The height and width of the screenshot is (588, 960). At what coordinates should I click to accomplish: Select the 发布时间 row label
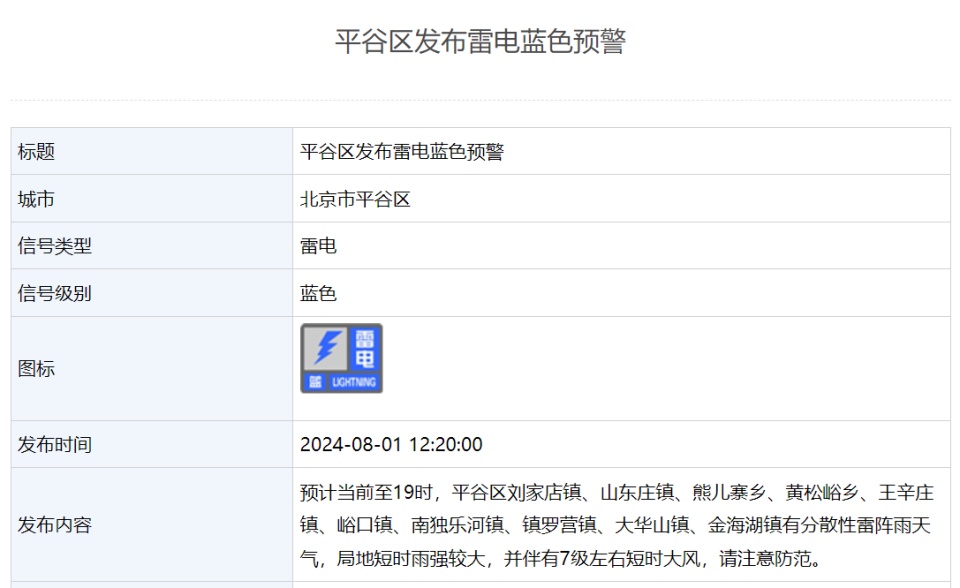(x=54, y=444)
